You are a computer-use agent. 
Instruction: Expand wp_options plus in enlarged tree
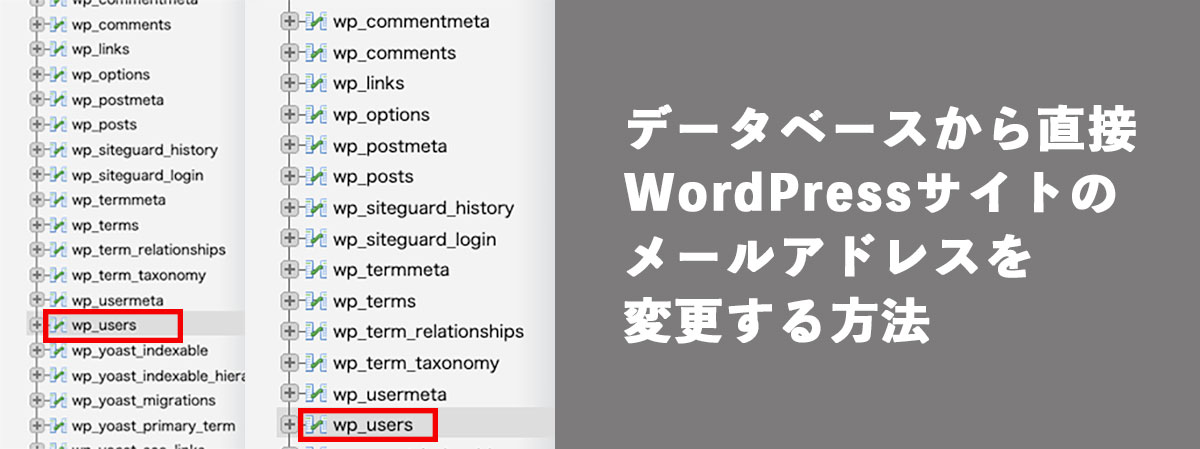[291, 114]
